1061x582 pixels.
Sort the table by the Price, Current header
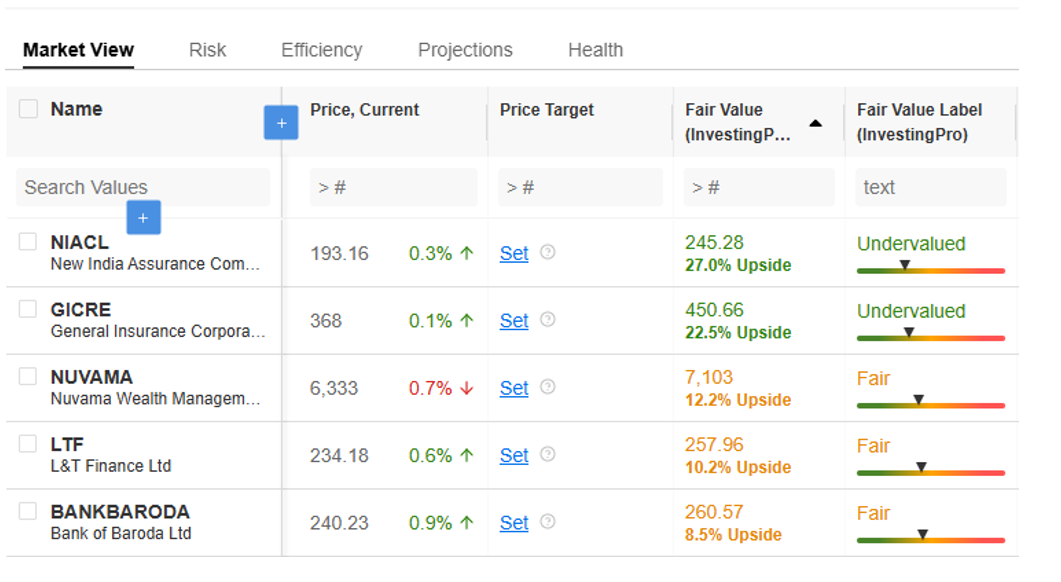pos(365,110)
